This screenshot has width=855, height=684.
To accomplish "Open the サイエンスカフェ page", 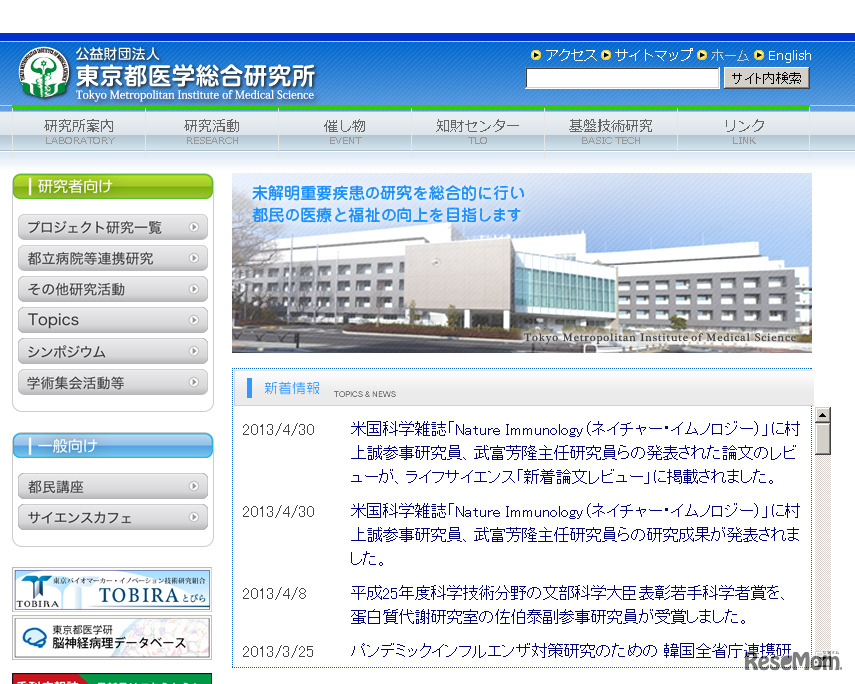I will pyautogui.click(x=112, y=517).
